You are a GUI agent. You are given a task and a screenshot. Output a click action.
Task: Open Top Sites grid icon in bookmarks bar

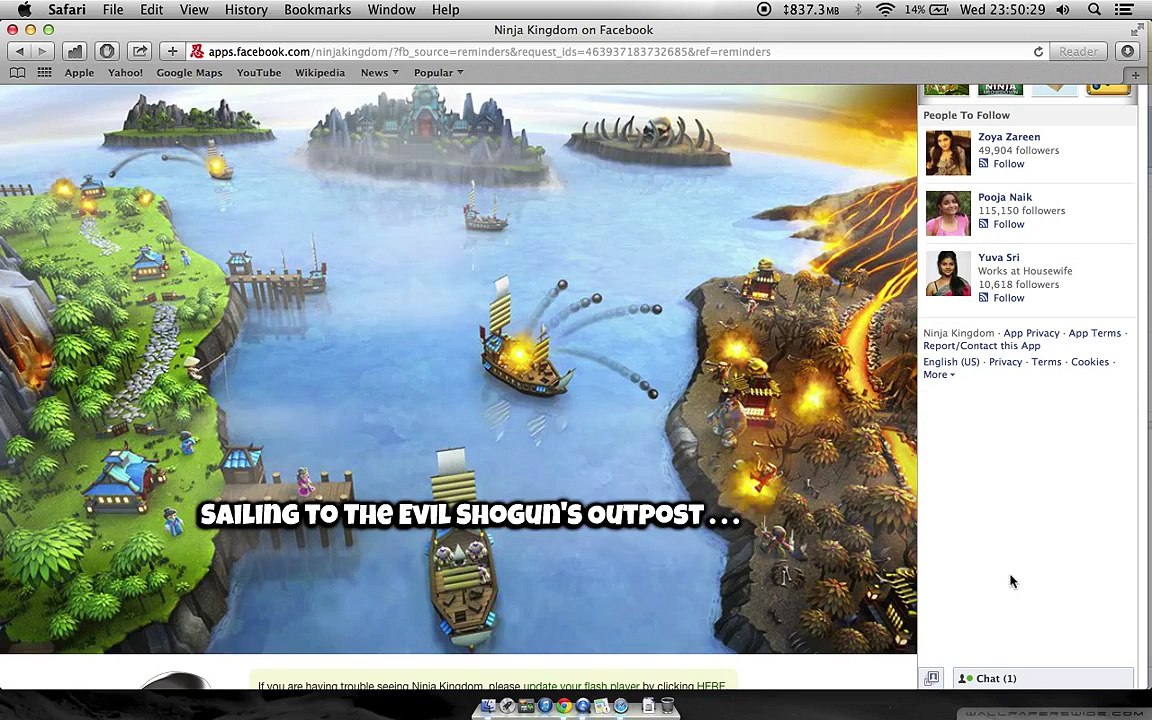[44, 73]
